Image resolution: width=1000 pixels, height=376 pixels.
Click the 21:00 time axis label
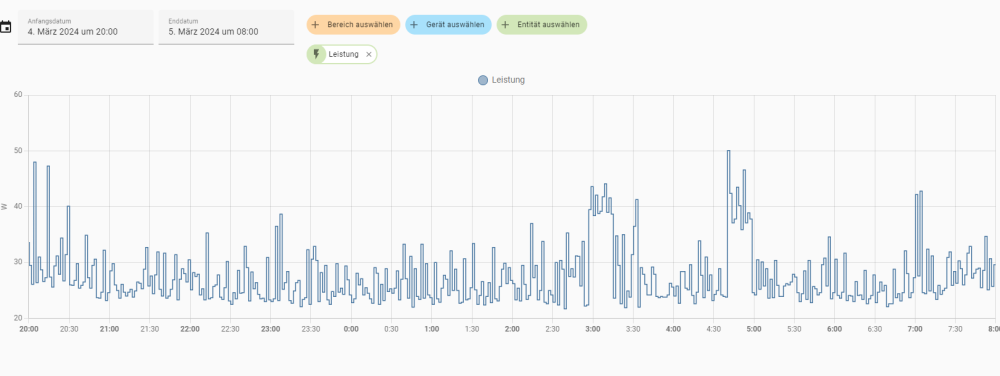pos(109,329)
